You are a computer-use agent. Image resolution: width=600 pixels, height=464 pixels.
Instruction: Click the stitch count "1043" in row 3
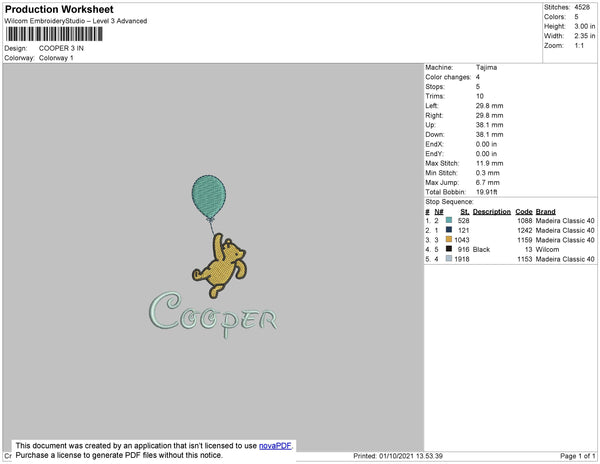(462, 240)
